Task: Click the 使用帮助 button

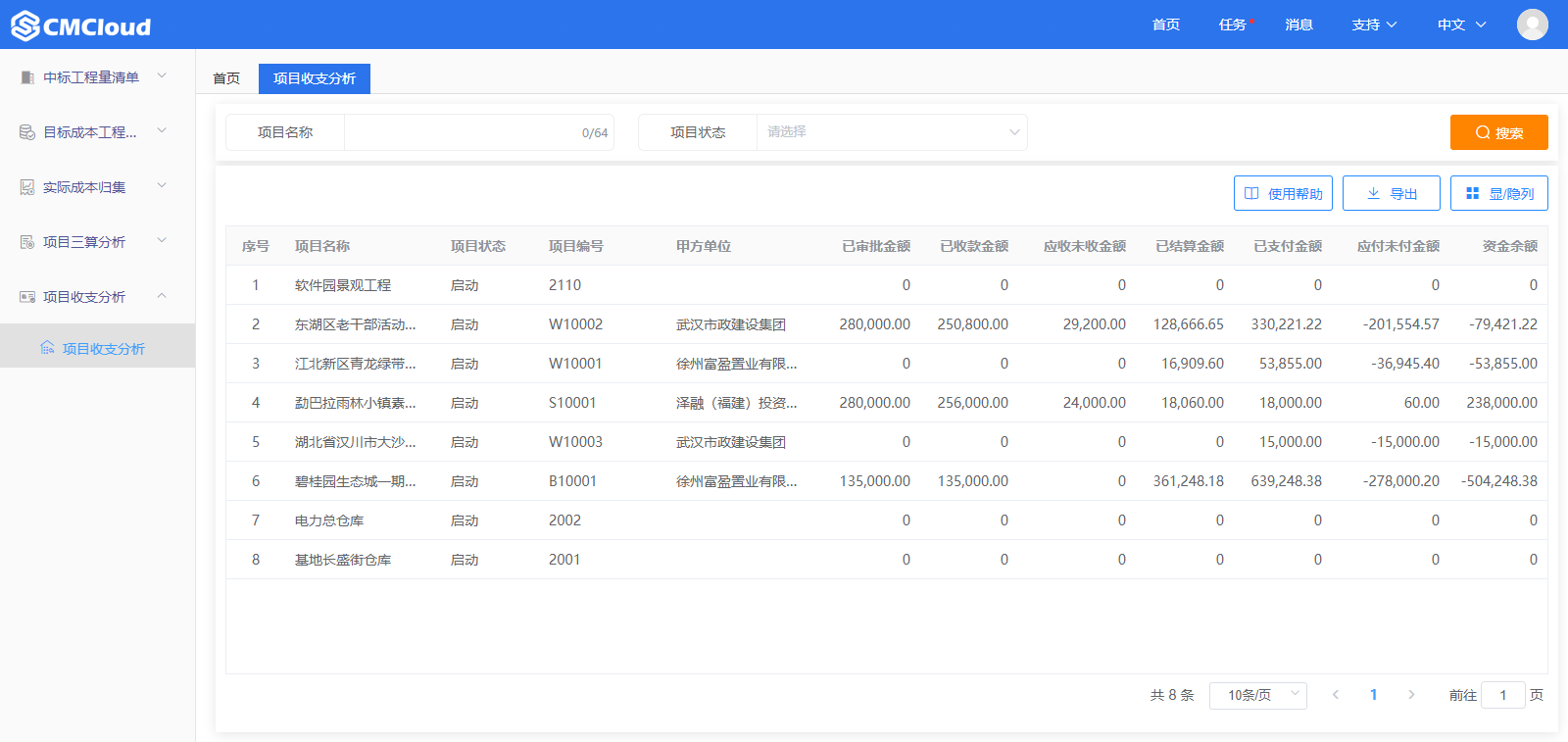Action: (1283, 193)
